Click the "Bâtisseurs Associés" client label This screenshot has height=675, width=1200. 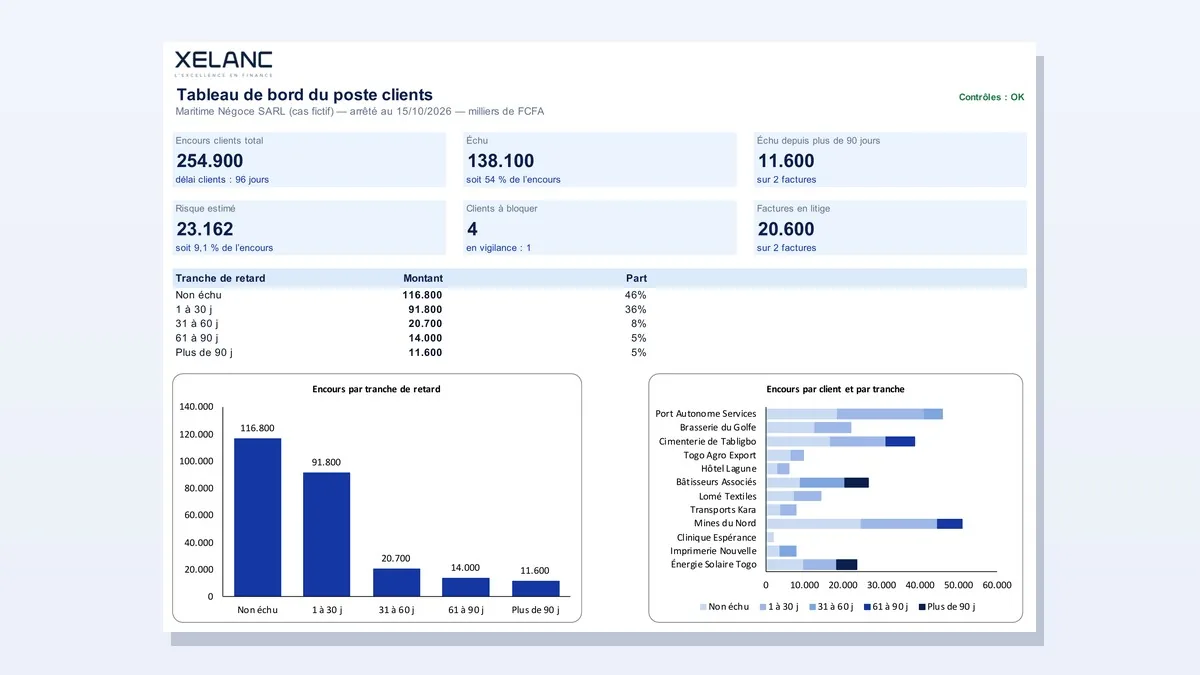click(x=716, y=482)
